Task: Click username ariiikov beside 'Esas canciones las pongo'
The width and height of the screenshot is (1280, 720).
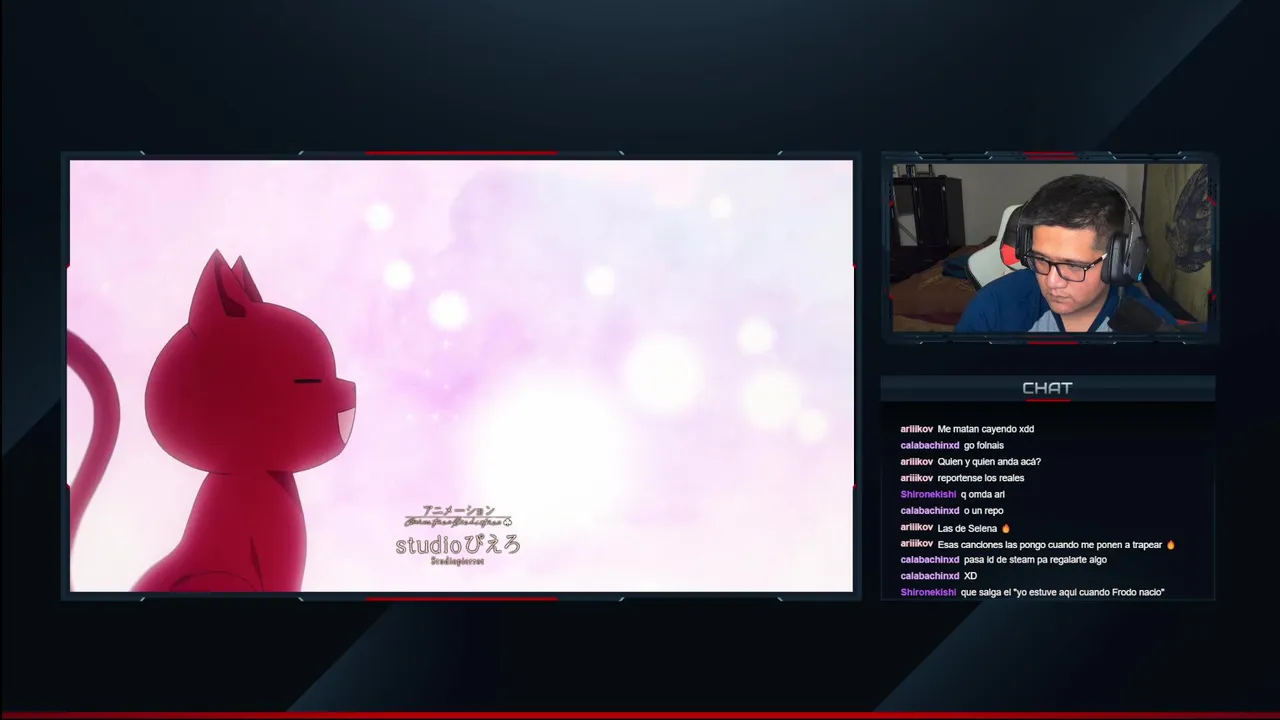Action: tap(917, 544)
